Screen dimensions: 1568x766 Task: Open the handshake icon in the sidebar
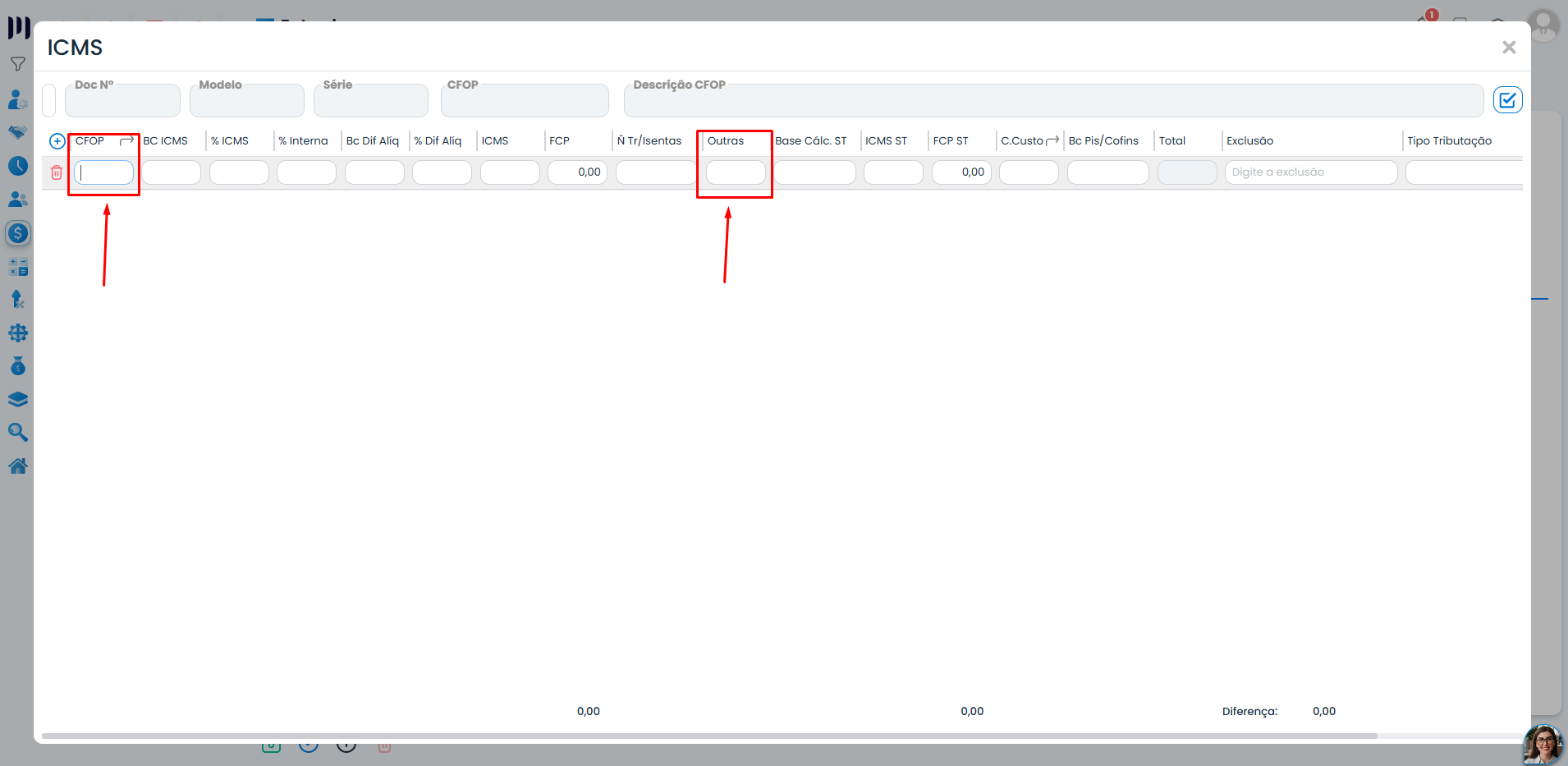click(x=18, y=132)
